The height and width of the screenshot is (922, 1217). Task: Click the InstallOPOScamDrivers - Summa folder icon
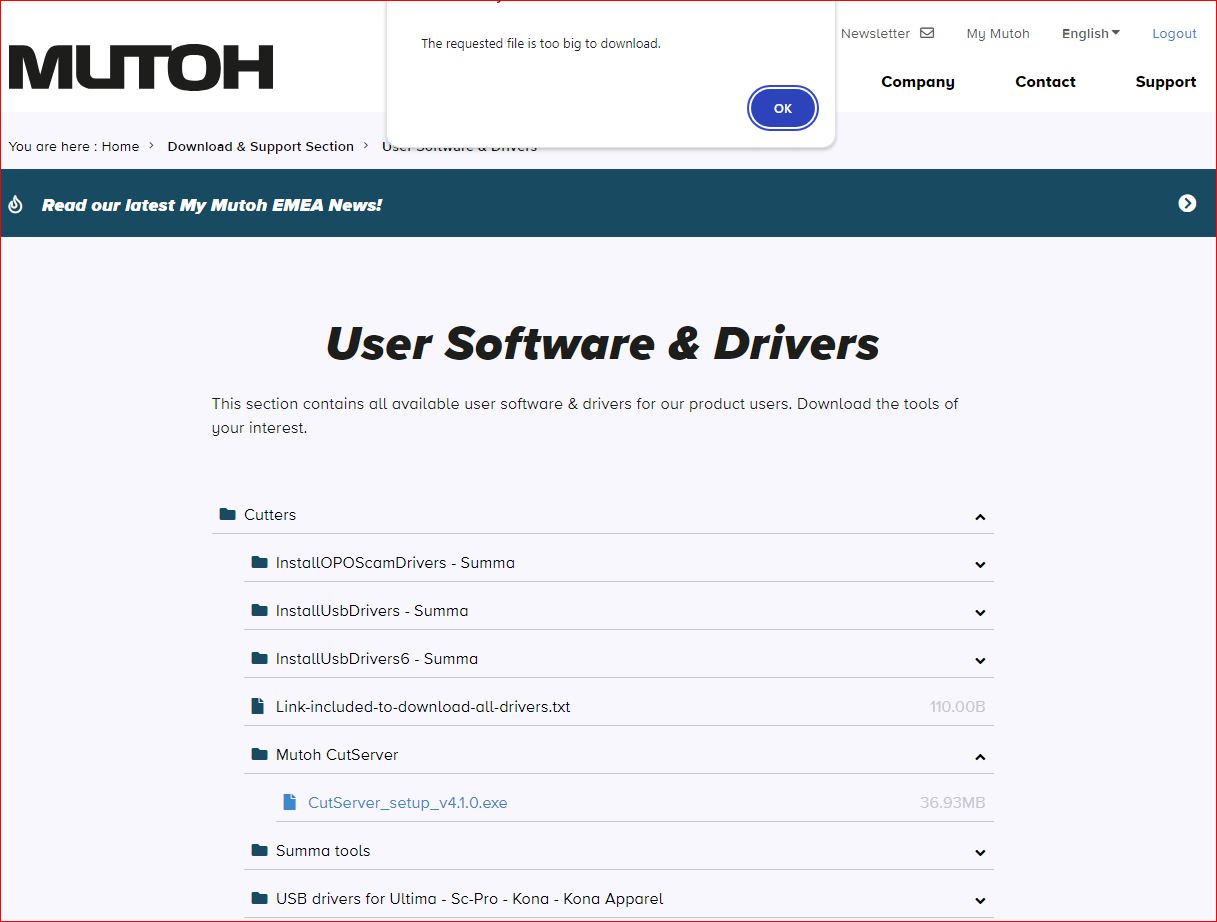tap(260, 562)
